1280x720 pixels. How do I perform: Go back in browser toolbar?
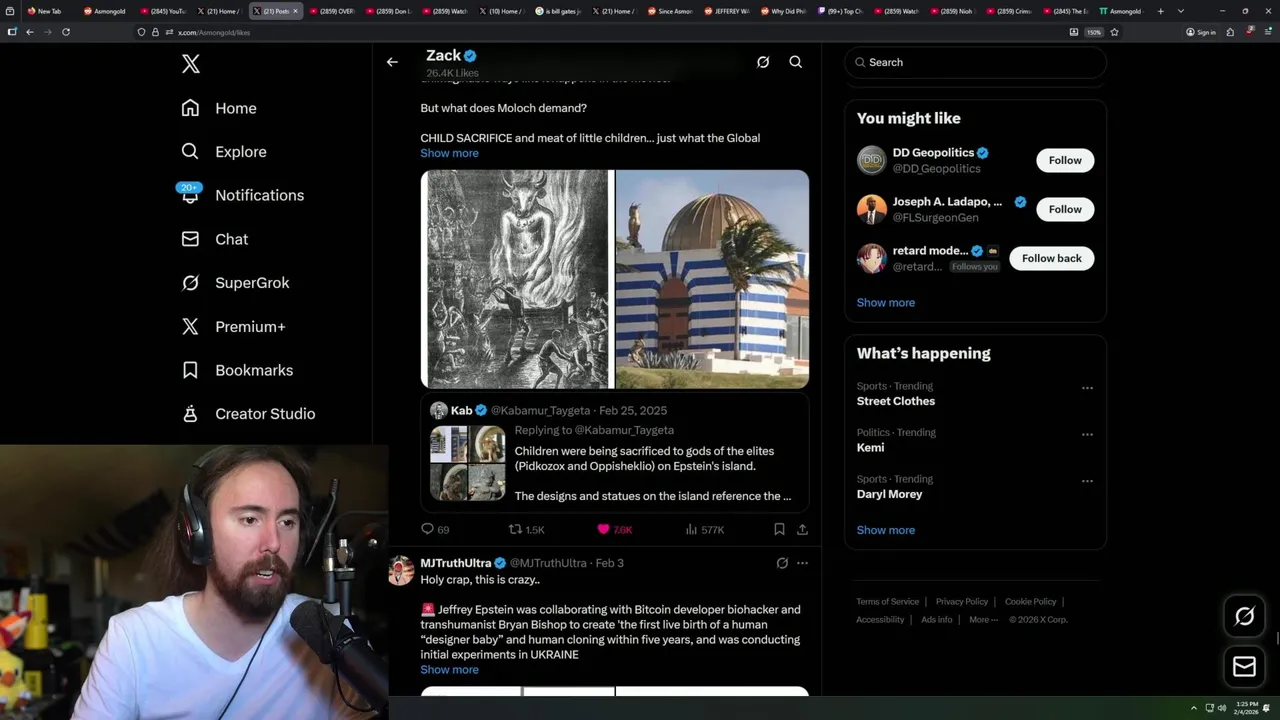click(29, 32)
